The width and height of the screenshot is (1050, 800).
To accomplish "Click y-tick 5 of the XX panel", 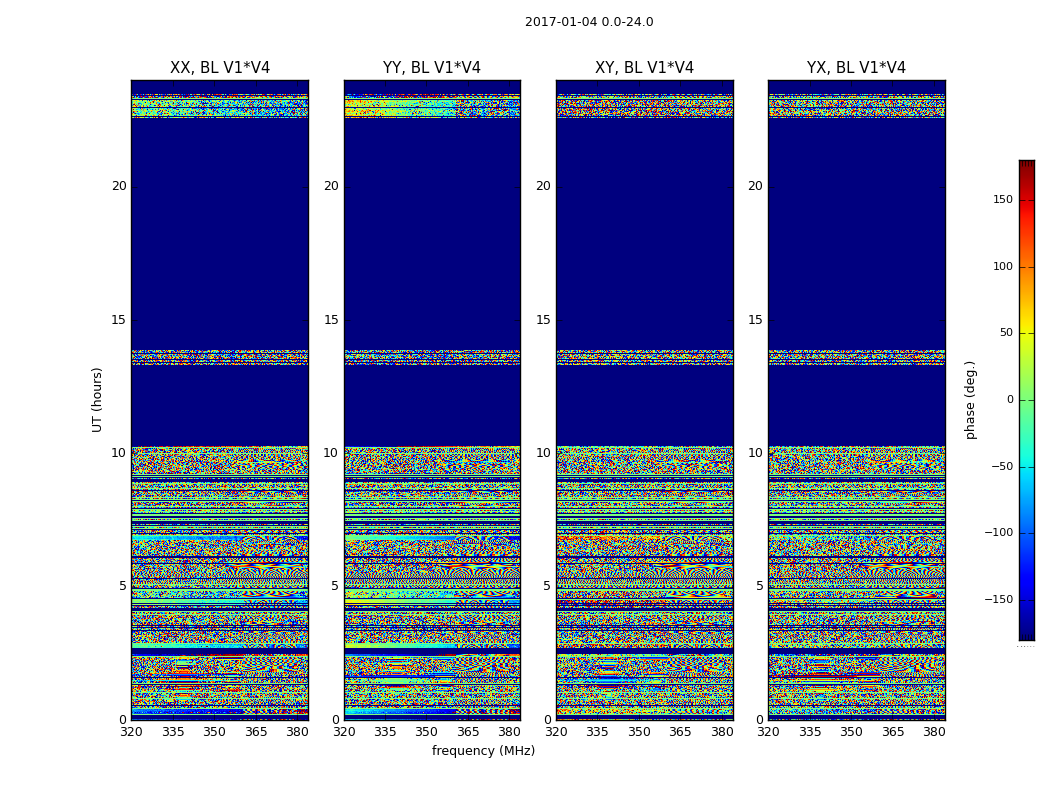I will (123, 586).
